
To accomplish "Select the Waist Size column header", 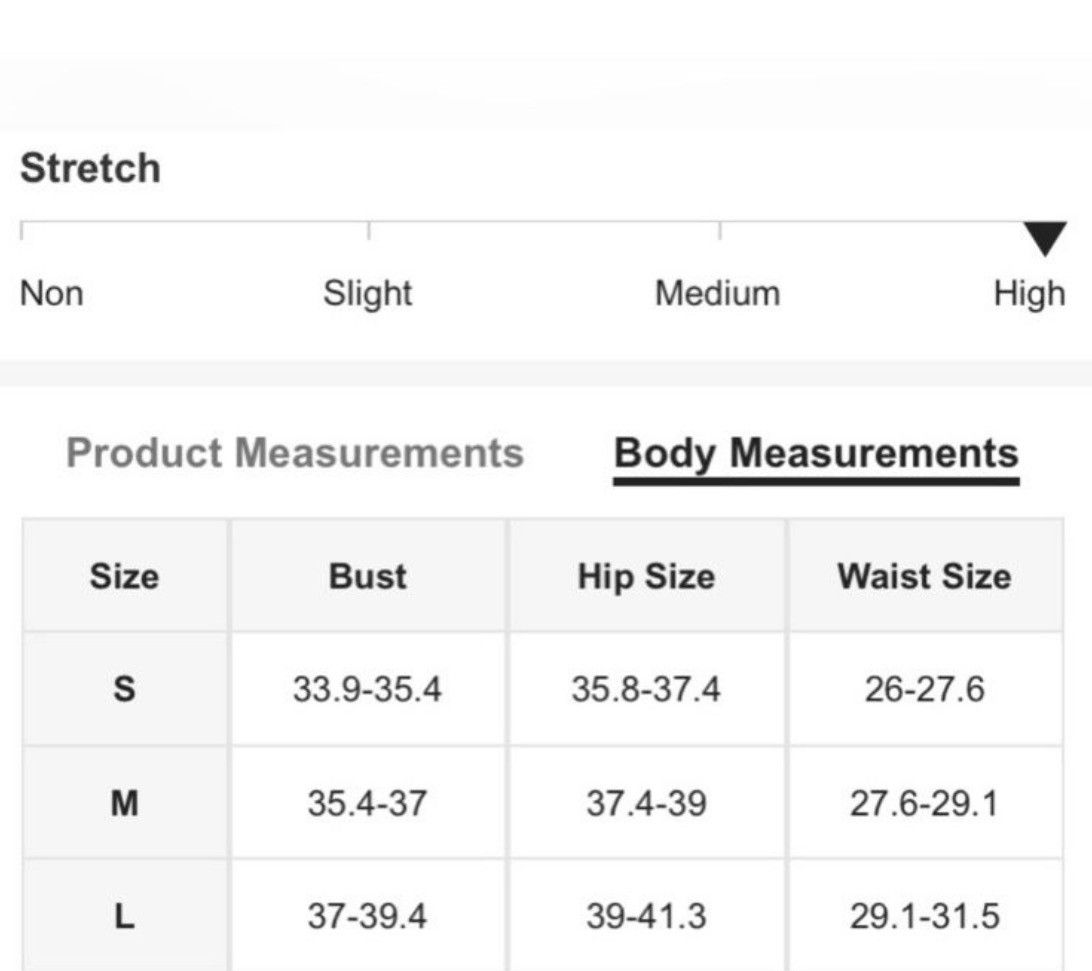I will (925, 576).
